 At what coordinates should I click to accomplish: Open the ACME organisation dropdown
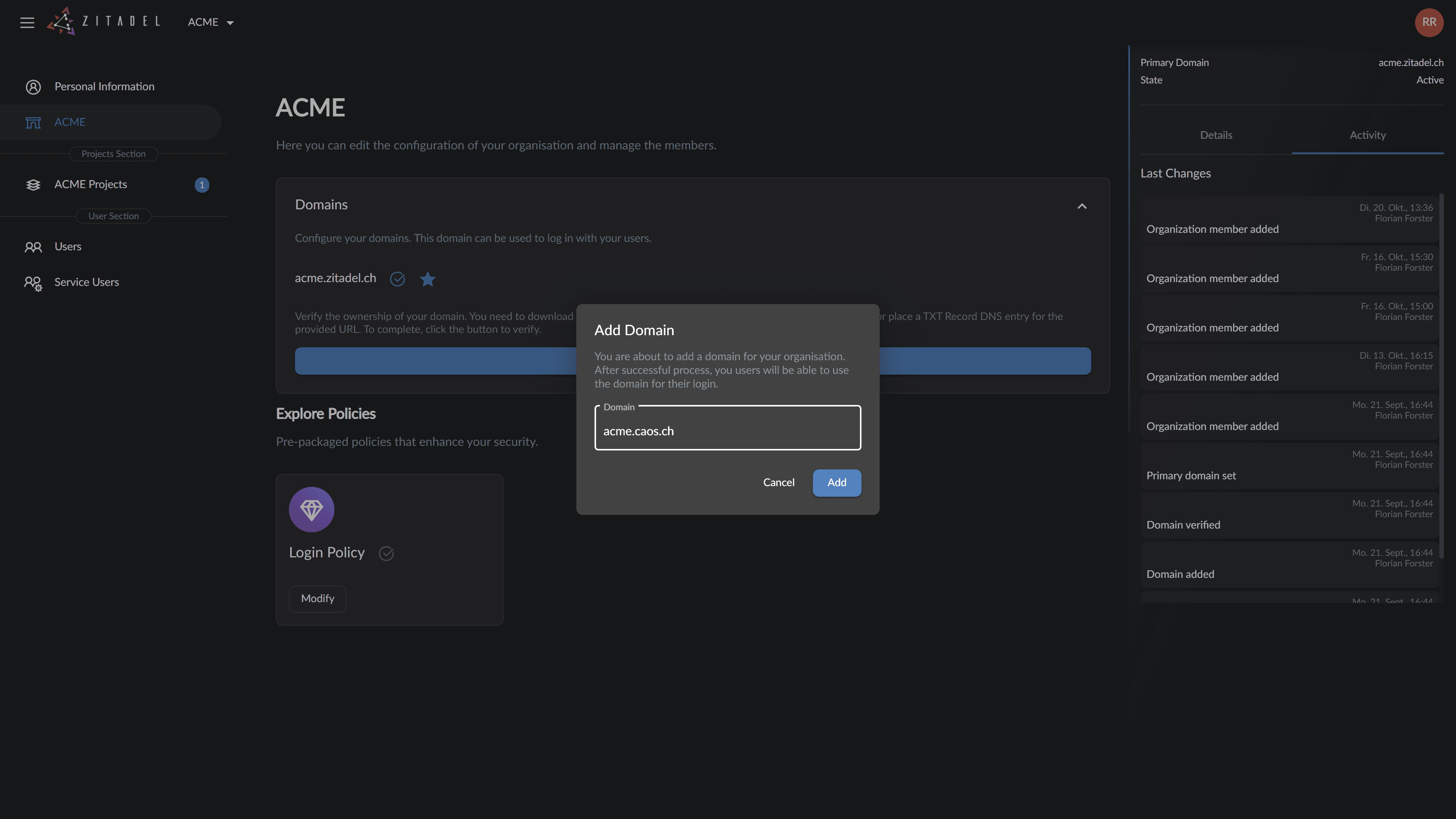211,23
